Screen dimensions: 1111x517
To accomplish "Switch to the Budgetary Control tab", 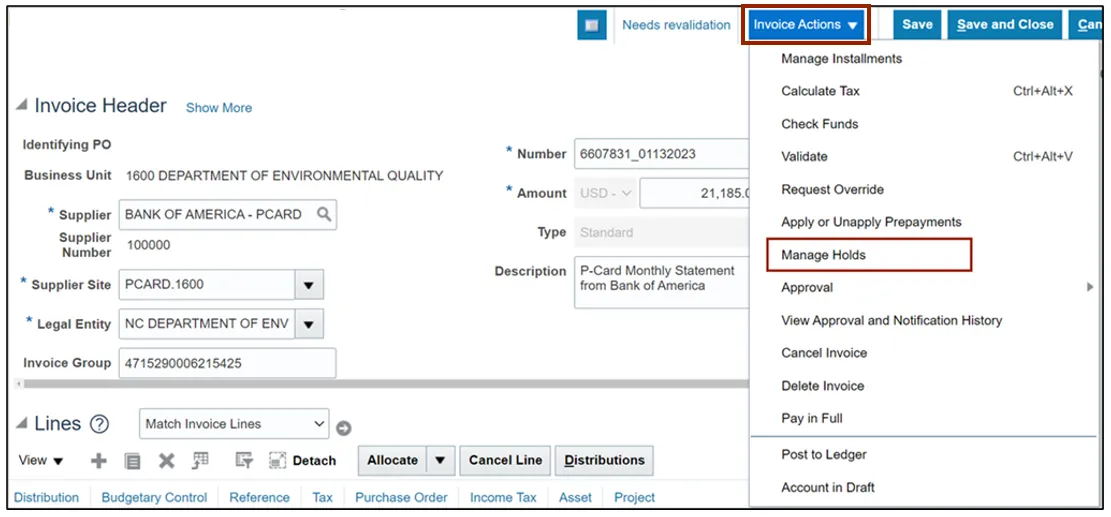I will [x=154, y=497].
